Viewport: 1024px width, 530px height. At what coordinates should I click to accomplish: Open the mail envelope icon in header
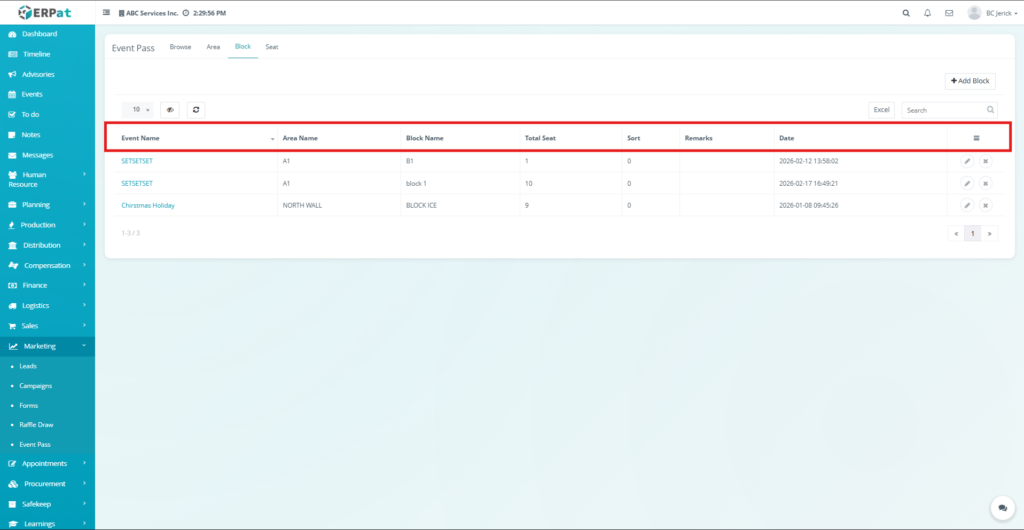(948, 13)
